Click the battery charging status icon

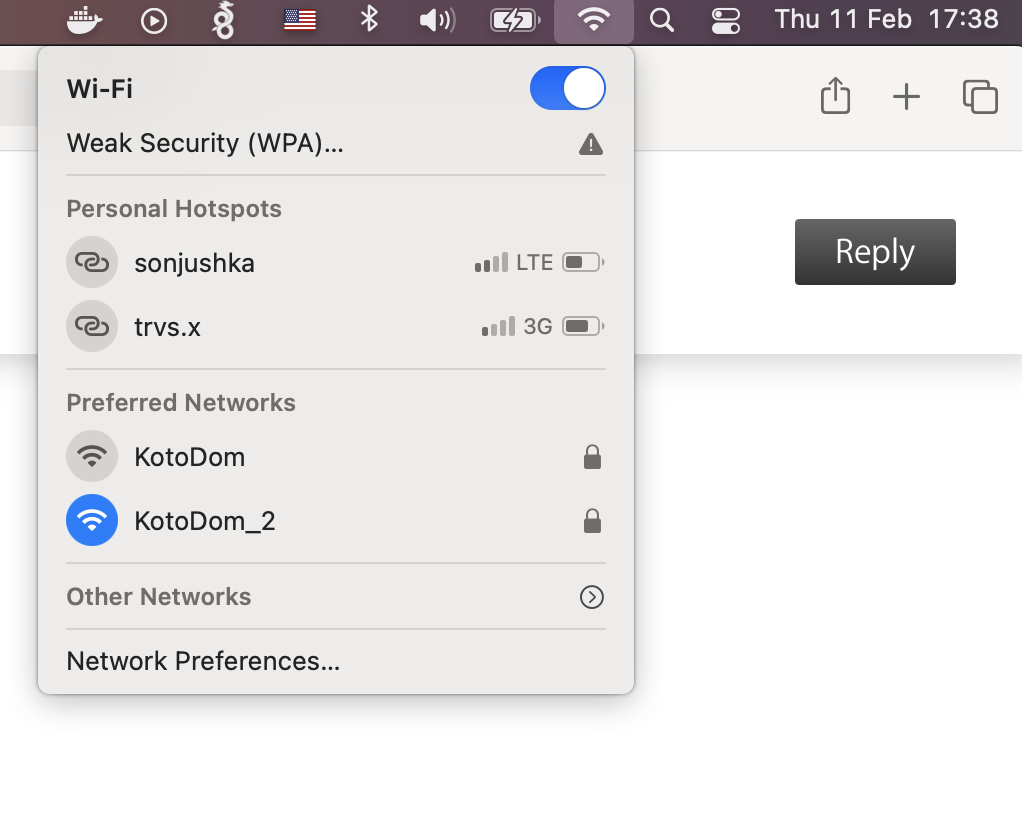[x=514, y=19]
